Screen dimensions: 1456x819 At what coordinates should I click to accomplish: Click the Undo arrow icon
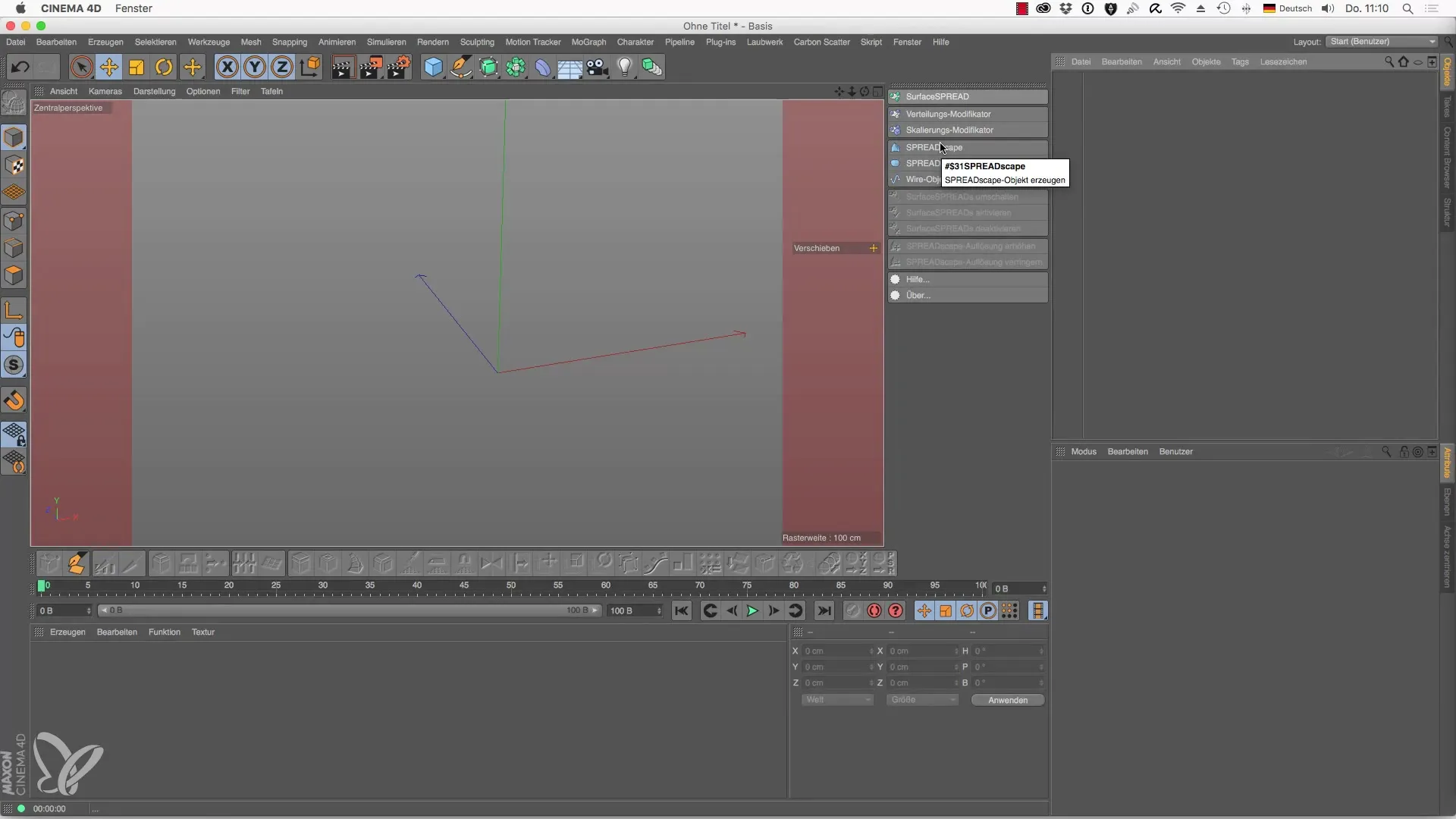pyautogui.click(x=20, y=67)
